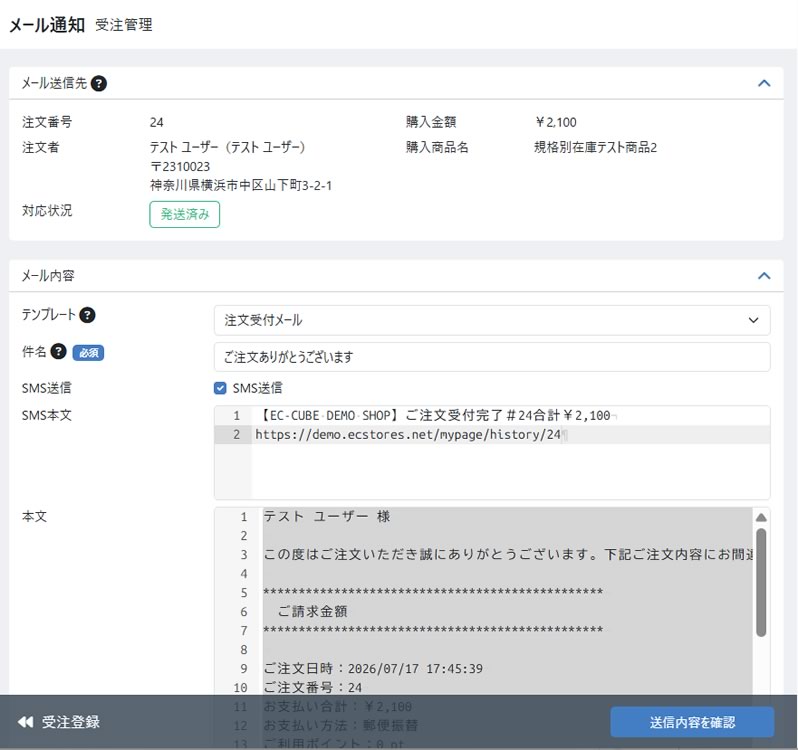This screenshot has height=750, width=798.
Task: Click 本文 line ご注文番号：24
Action: [312, 687]
